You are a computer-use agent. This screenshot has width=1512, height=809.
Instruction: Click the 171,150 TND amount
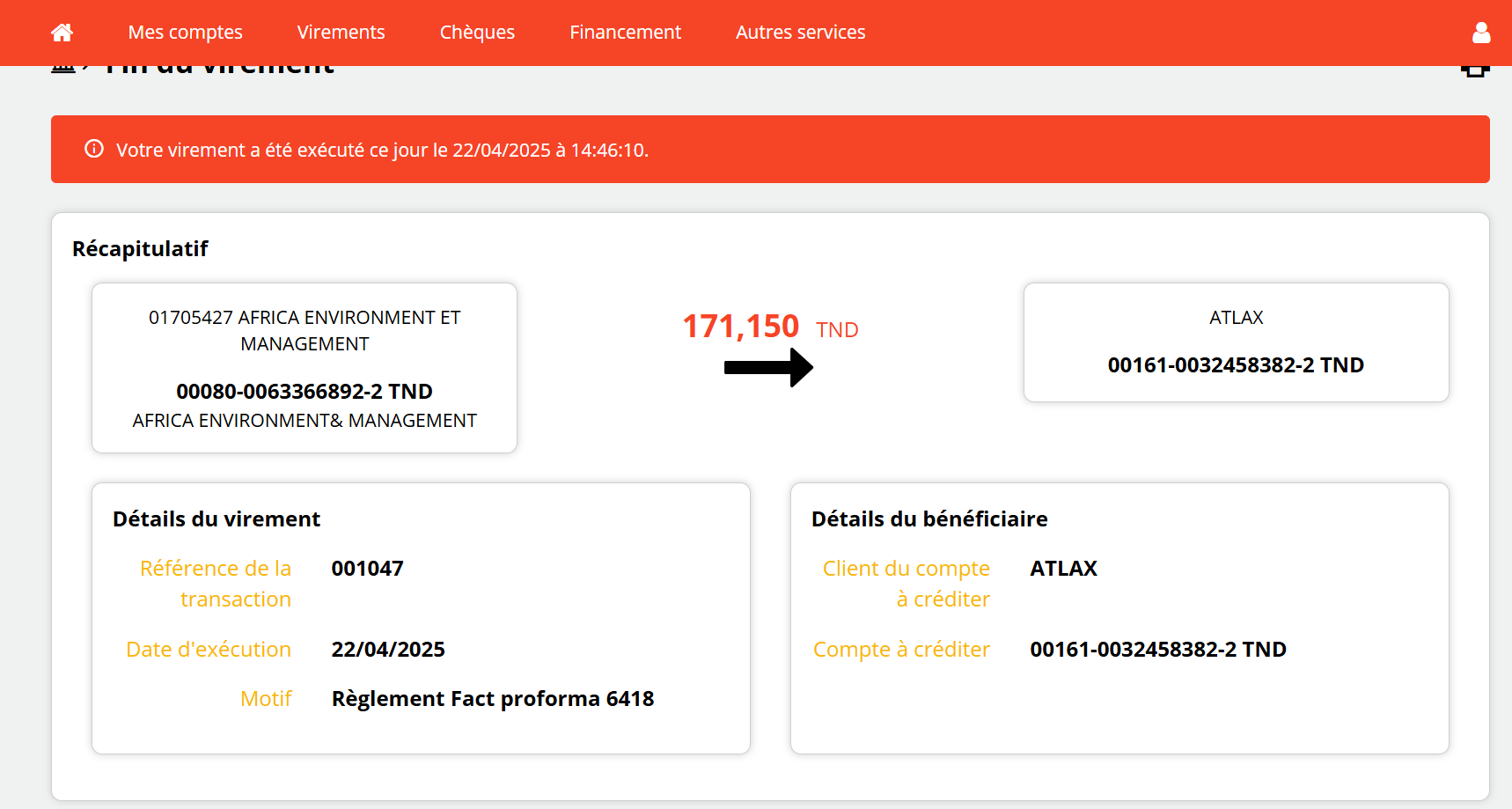pos(769,327)
